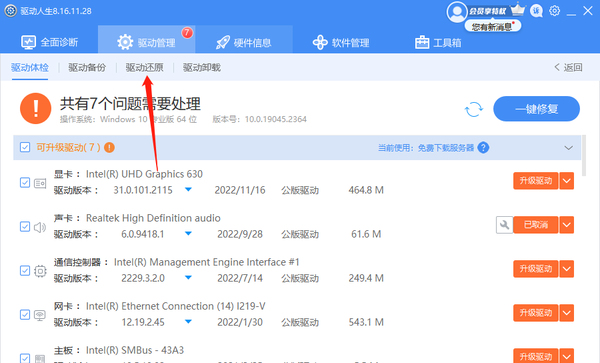Screen dimensions: 600x363
Task: Open 全面诊断 tab
Action: point(49,42)
